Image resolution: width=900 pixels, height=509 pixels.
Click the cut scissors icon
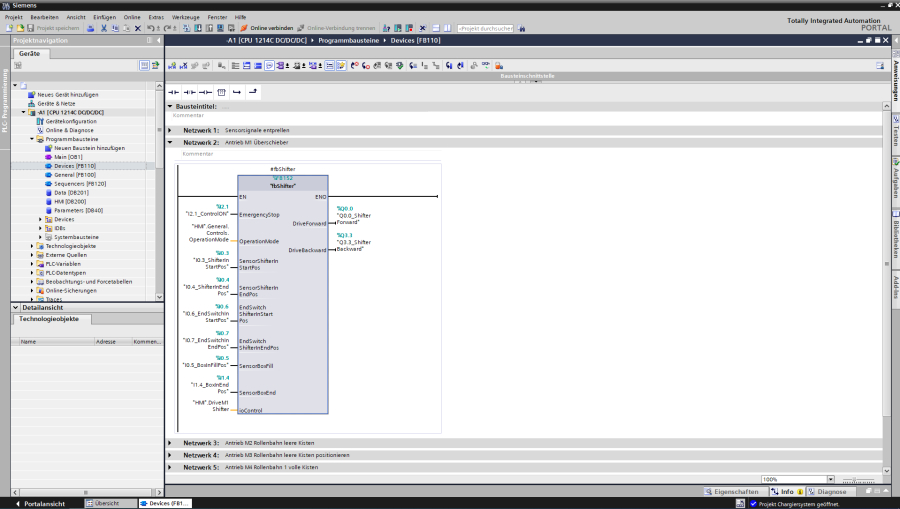(104, 28)
